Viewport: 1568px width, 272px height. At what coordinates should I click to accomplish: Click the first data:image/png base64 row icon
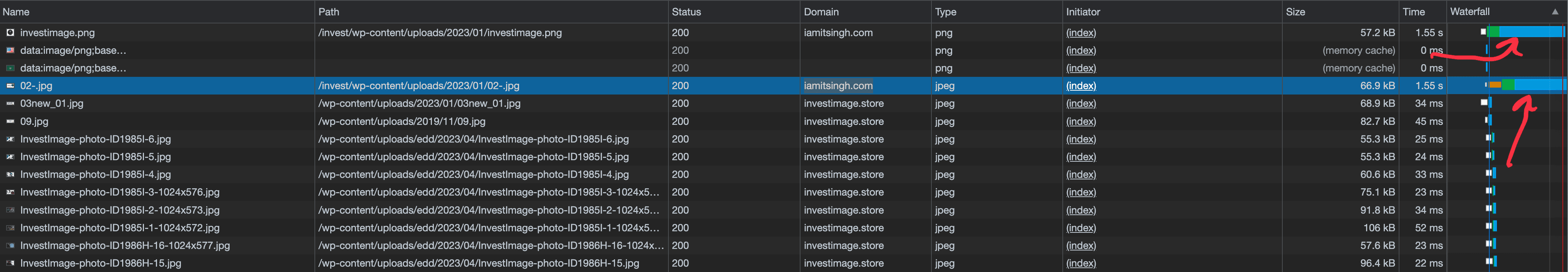point(10,50)
